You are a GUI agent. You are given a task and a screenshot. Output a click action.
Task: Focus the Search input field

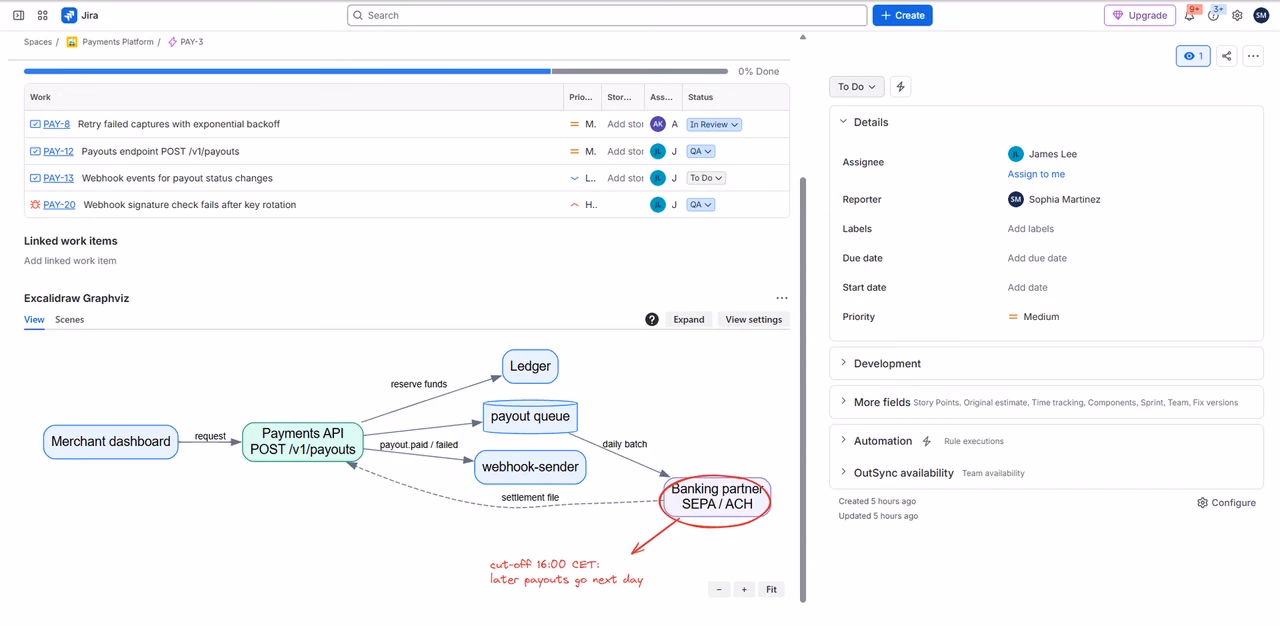click(607, 15)
